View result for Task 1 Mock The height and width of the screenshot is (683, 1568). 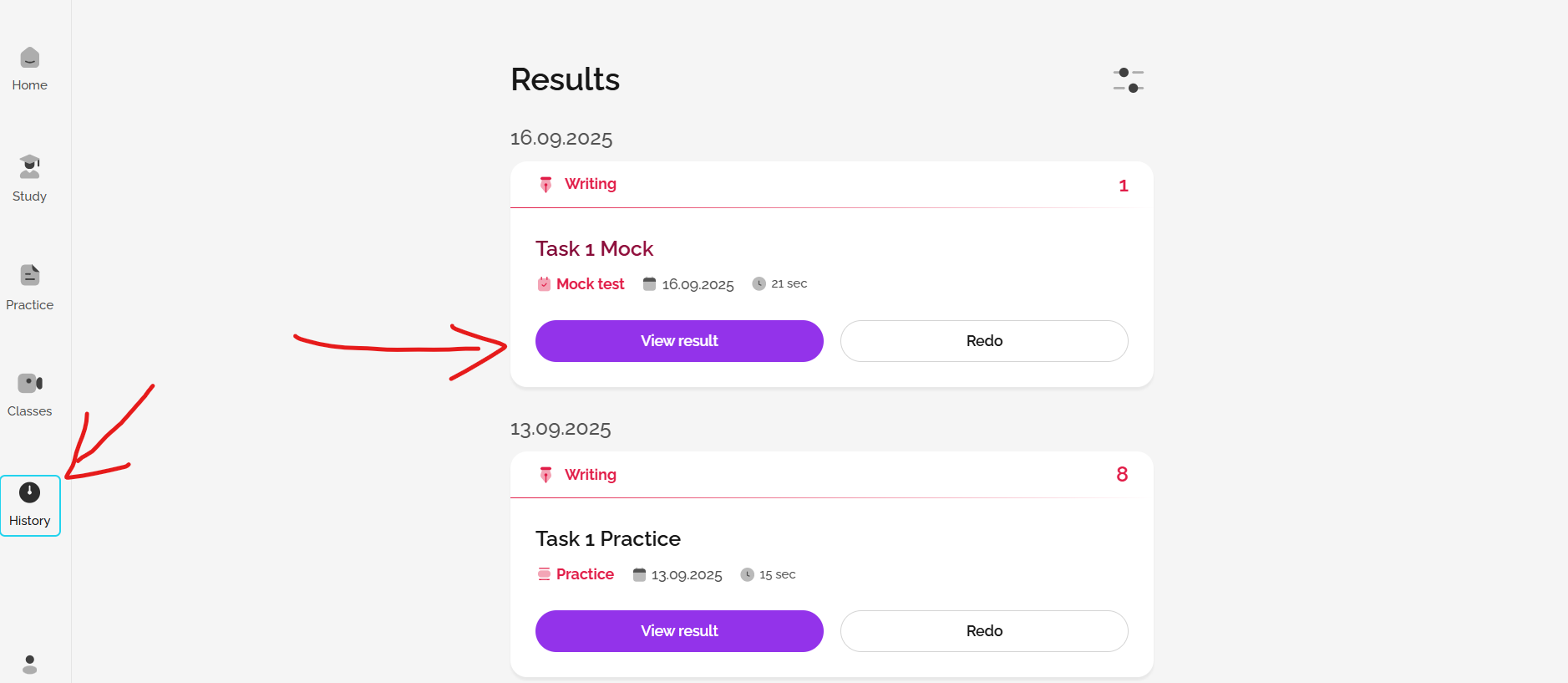pos(679,341)
